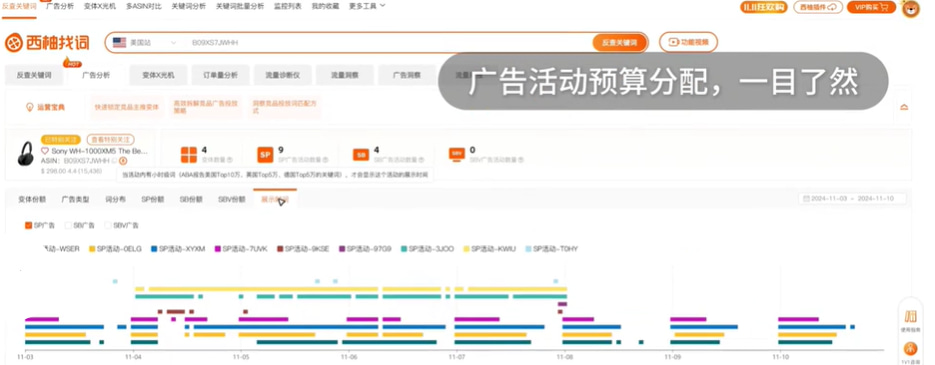Click the 高效拆解竞品广告投放策略 tip link
Viewport: 935px width, 365px height.
[205, 107]
